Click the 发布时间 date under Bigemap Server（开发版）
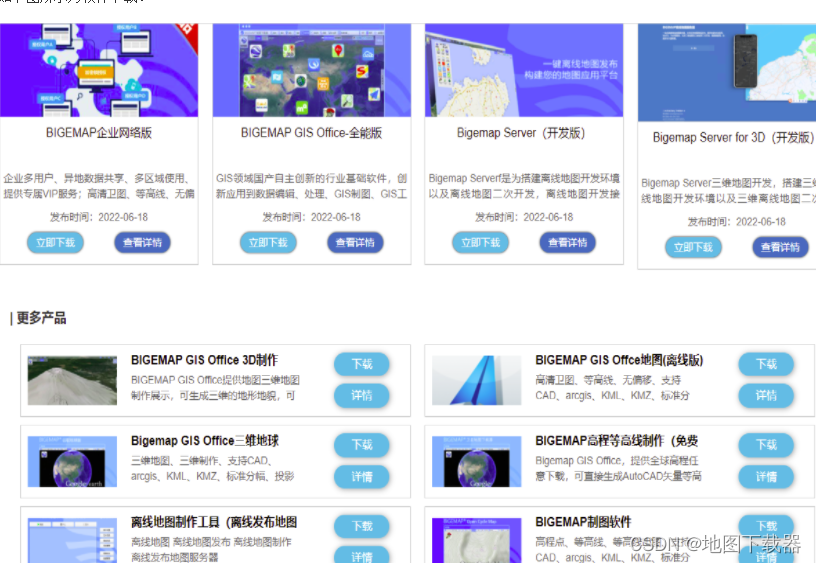The image size is (816, 563). [524, 217]
